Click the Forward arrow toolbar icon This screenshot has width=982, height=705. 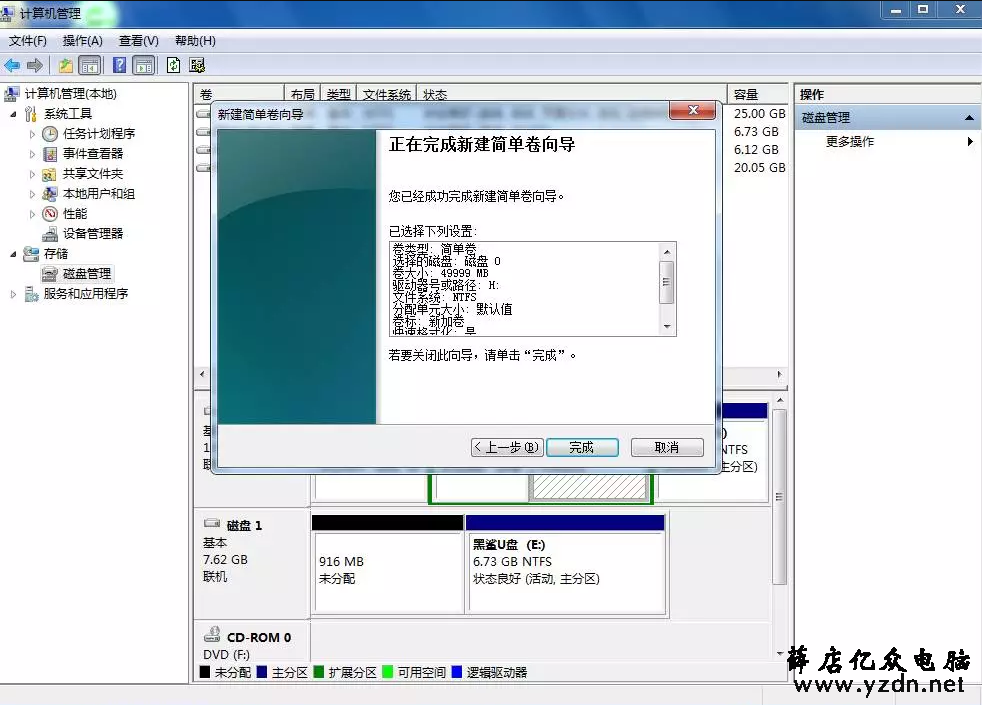pyautogui.click(x=35, y=65)
